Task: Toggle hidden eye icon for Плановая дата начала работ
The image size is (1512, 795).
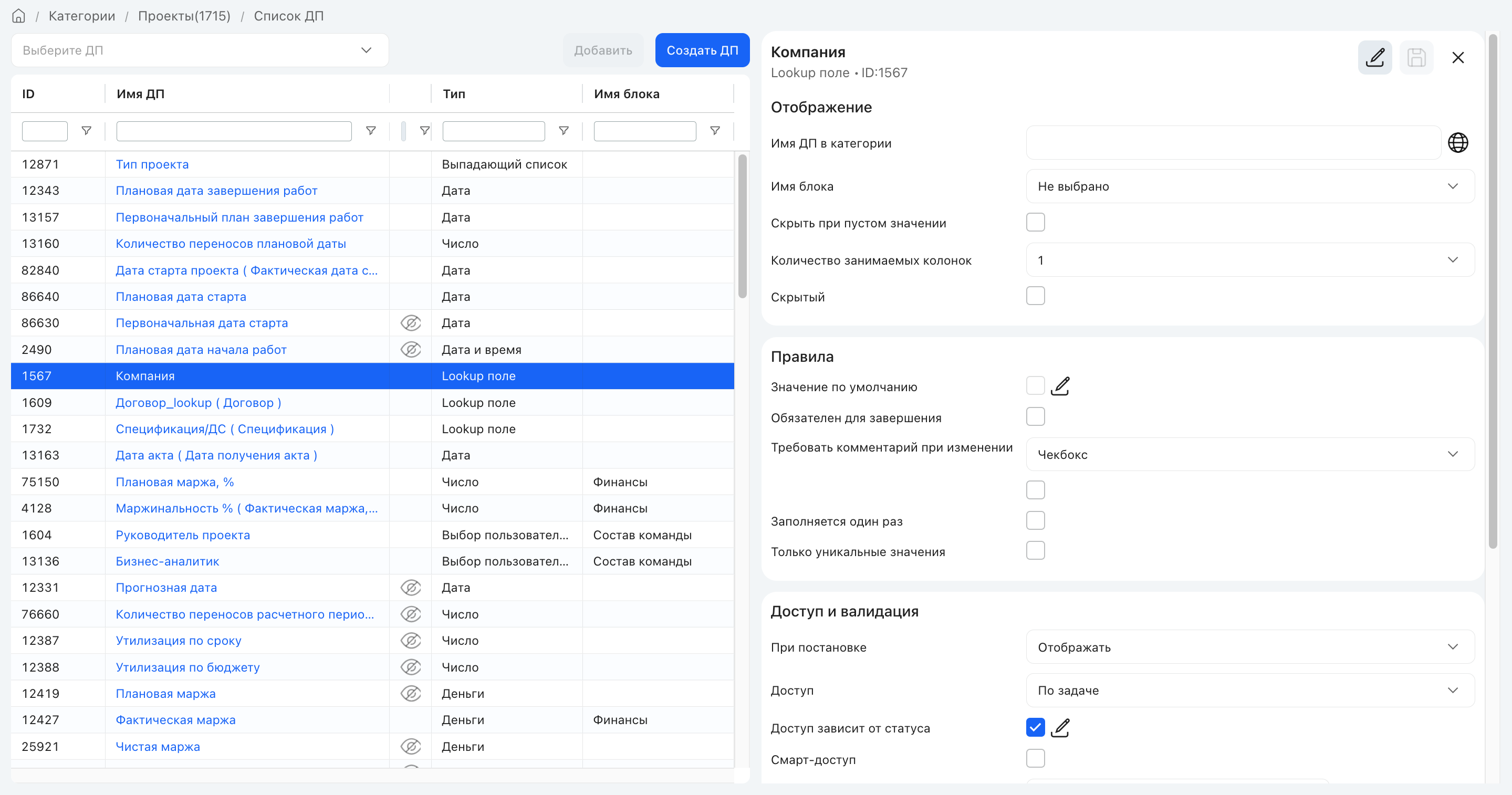Action: 411,350
